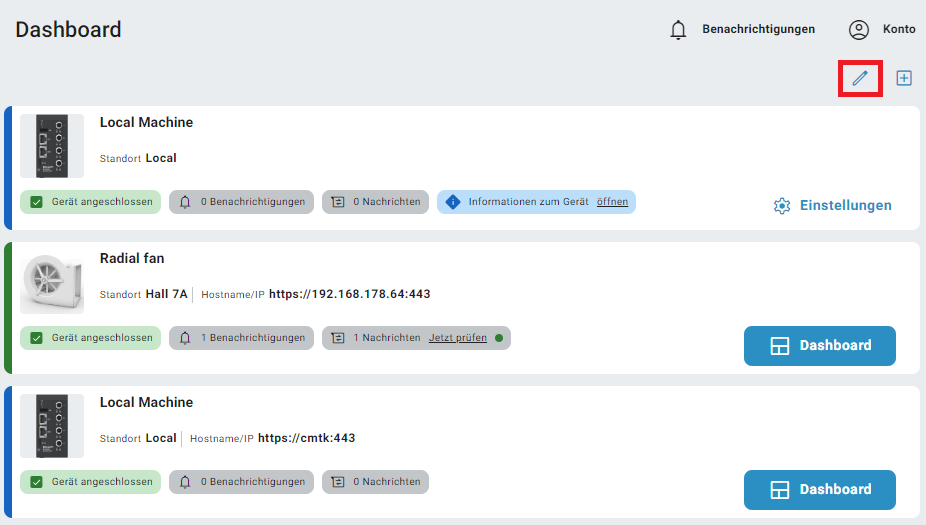The image size is (926, 525).
Task: Click the first Local Machine device thumbnail
Action: [x=52, y=146]
